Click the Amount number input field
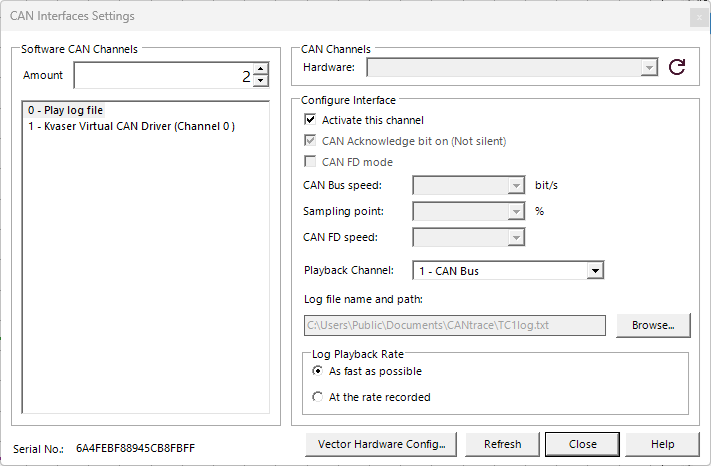 pos(160,76)
